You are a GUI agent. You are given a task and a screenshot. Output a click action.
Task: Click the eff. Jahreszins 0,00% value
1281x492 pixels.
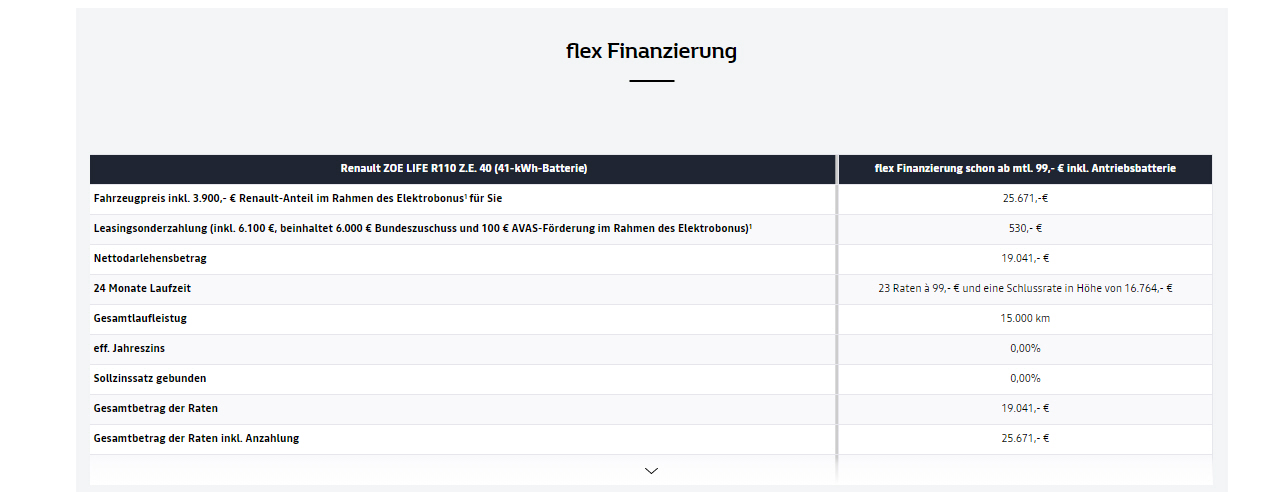(x=1025, y=349)
